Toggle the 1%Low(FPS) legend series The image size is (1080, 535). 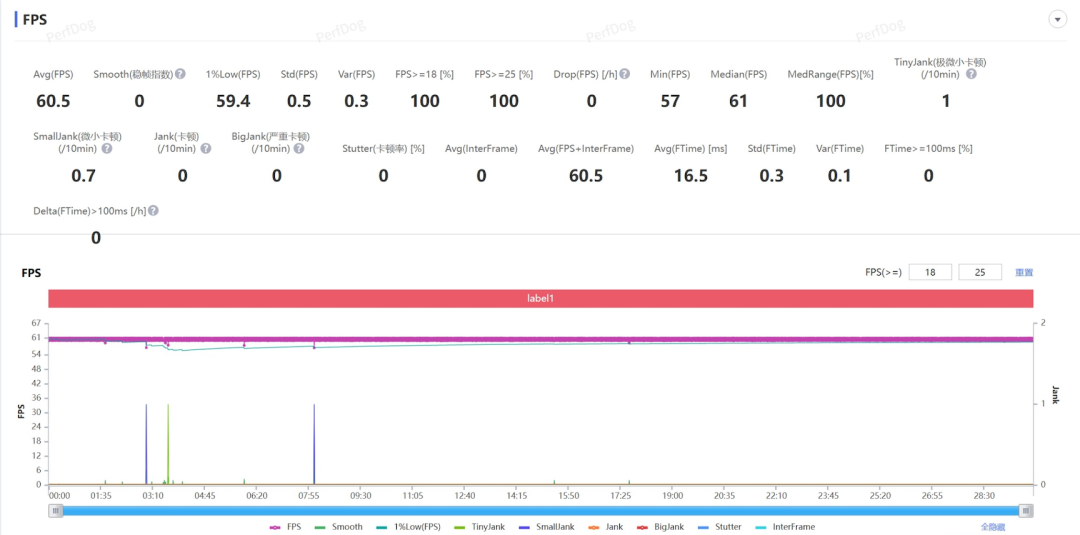[406, 527]
